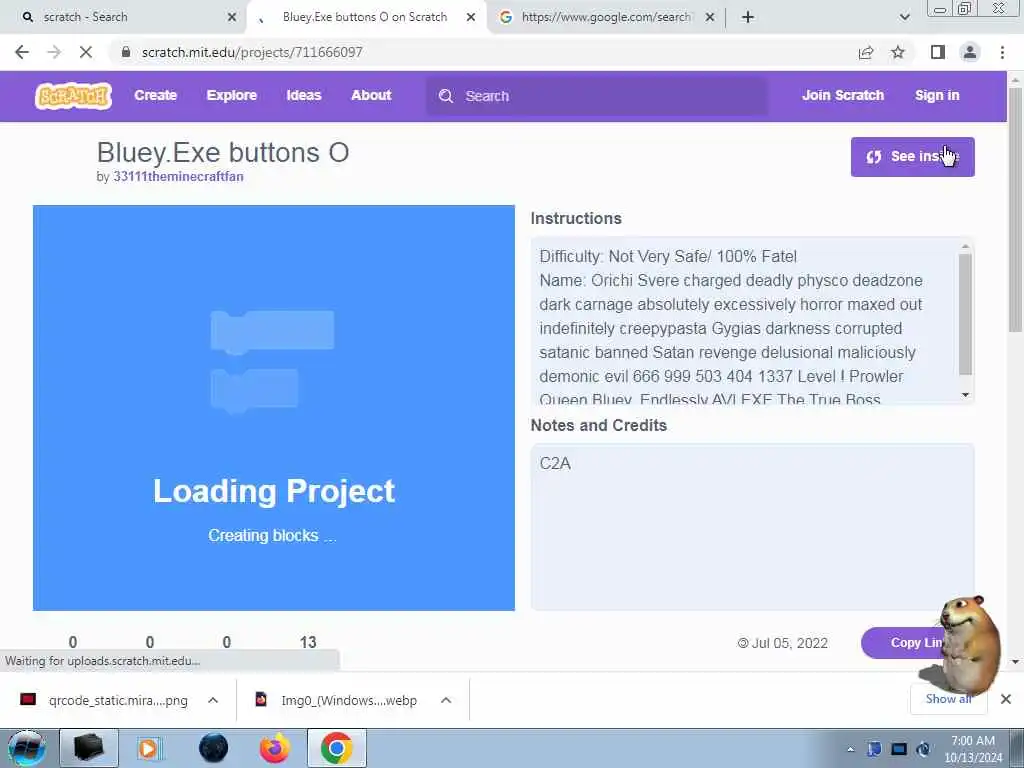Switch to the 'Bluey.Exe buttons O on Scratch' tab
The width and height of the screenshot is (1024, 768).
365,17
